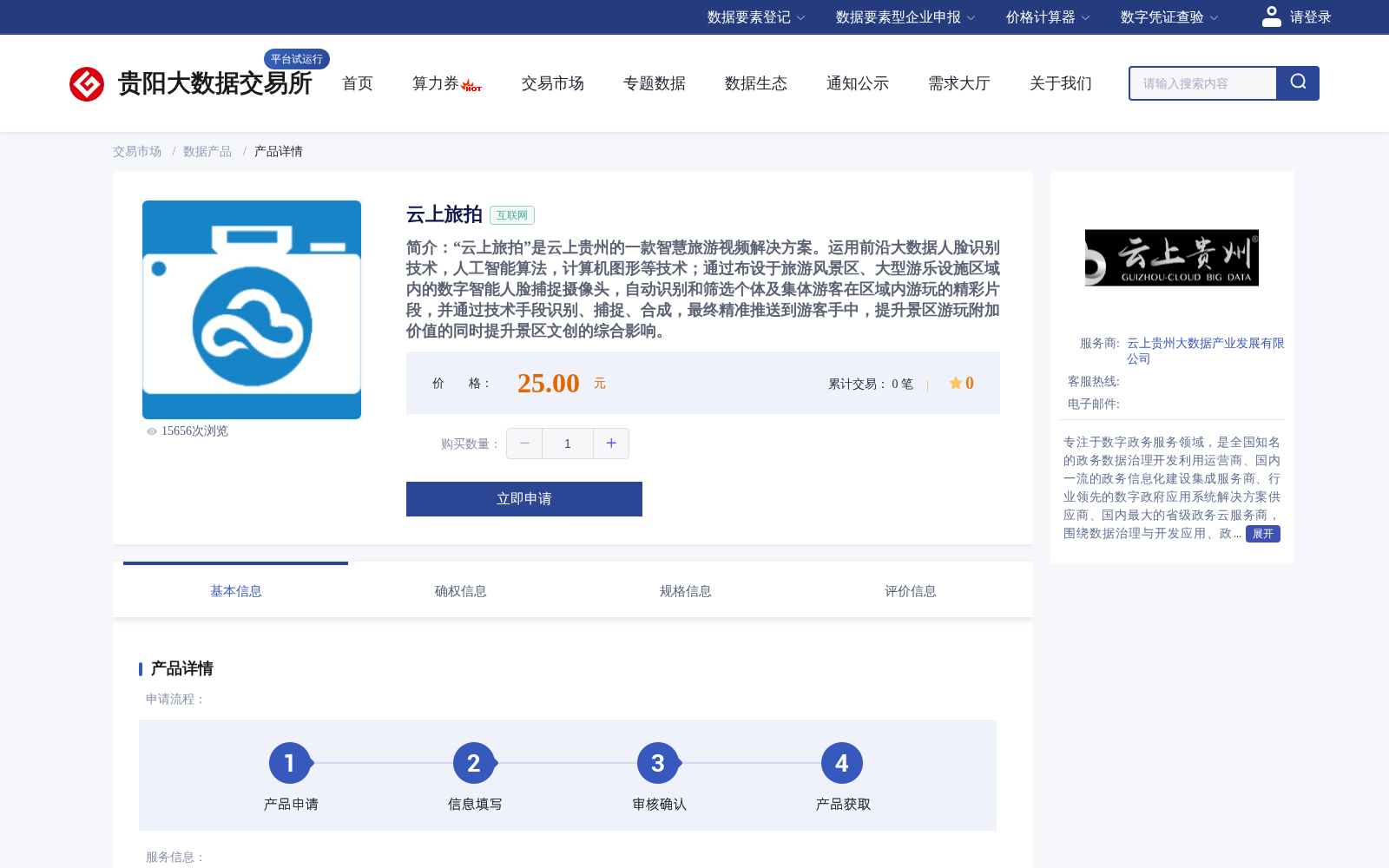Screen dimensions: 1389x868
Task: Click the 互联网 tag beside product title
Action: 512,215
